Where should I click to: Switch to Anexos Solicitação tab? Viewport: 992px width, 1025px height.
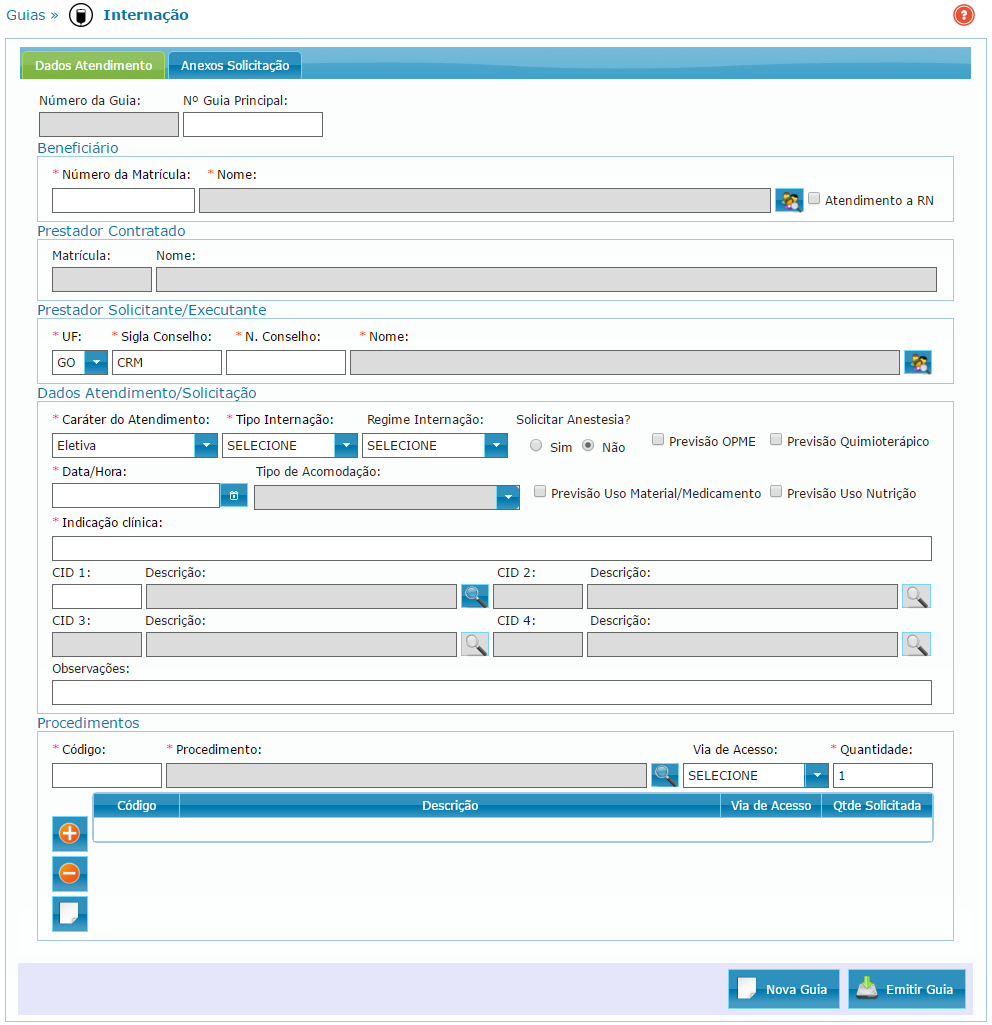235,66
